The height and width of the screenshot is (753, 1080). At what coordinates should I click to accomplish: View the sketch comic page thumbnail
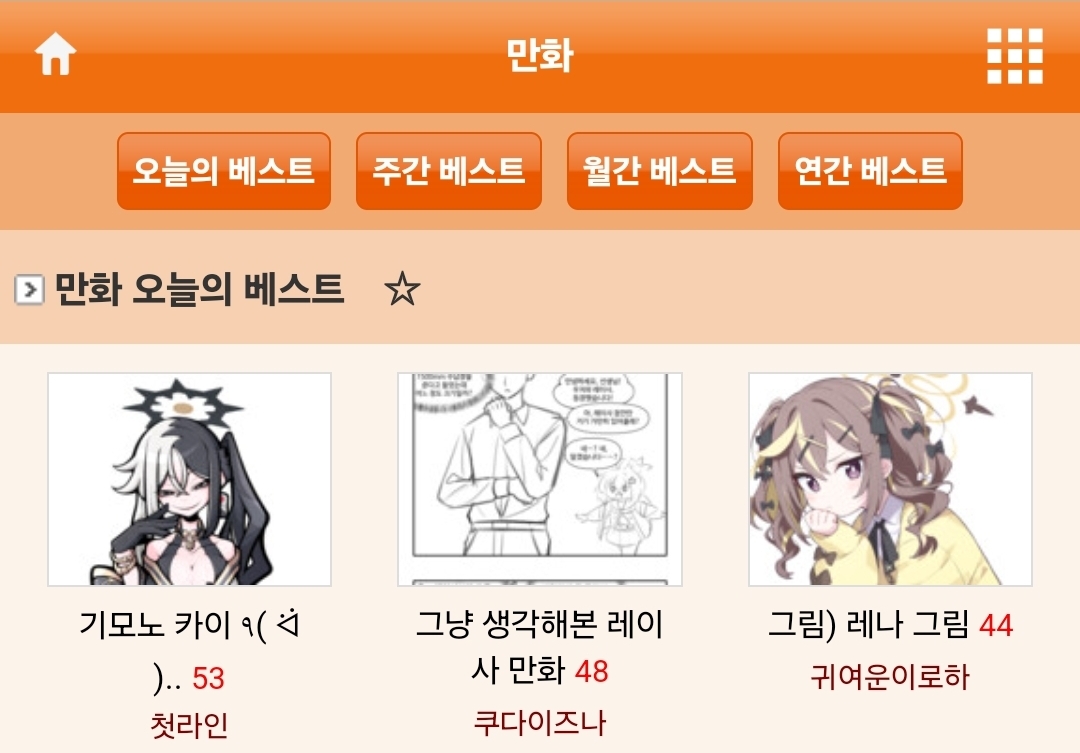pos(540,479)
